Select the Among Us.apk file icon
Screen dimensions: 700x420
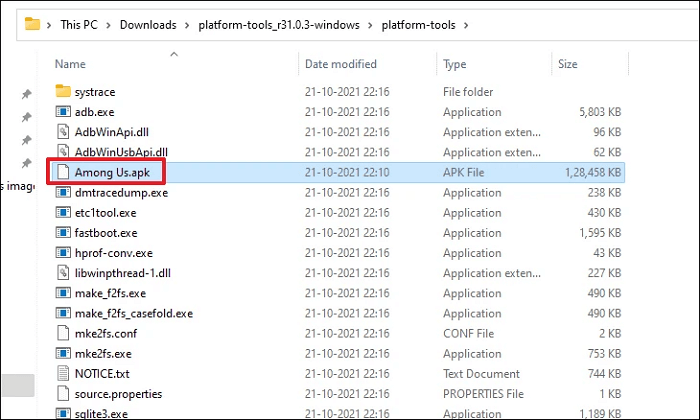click(63, 172)
